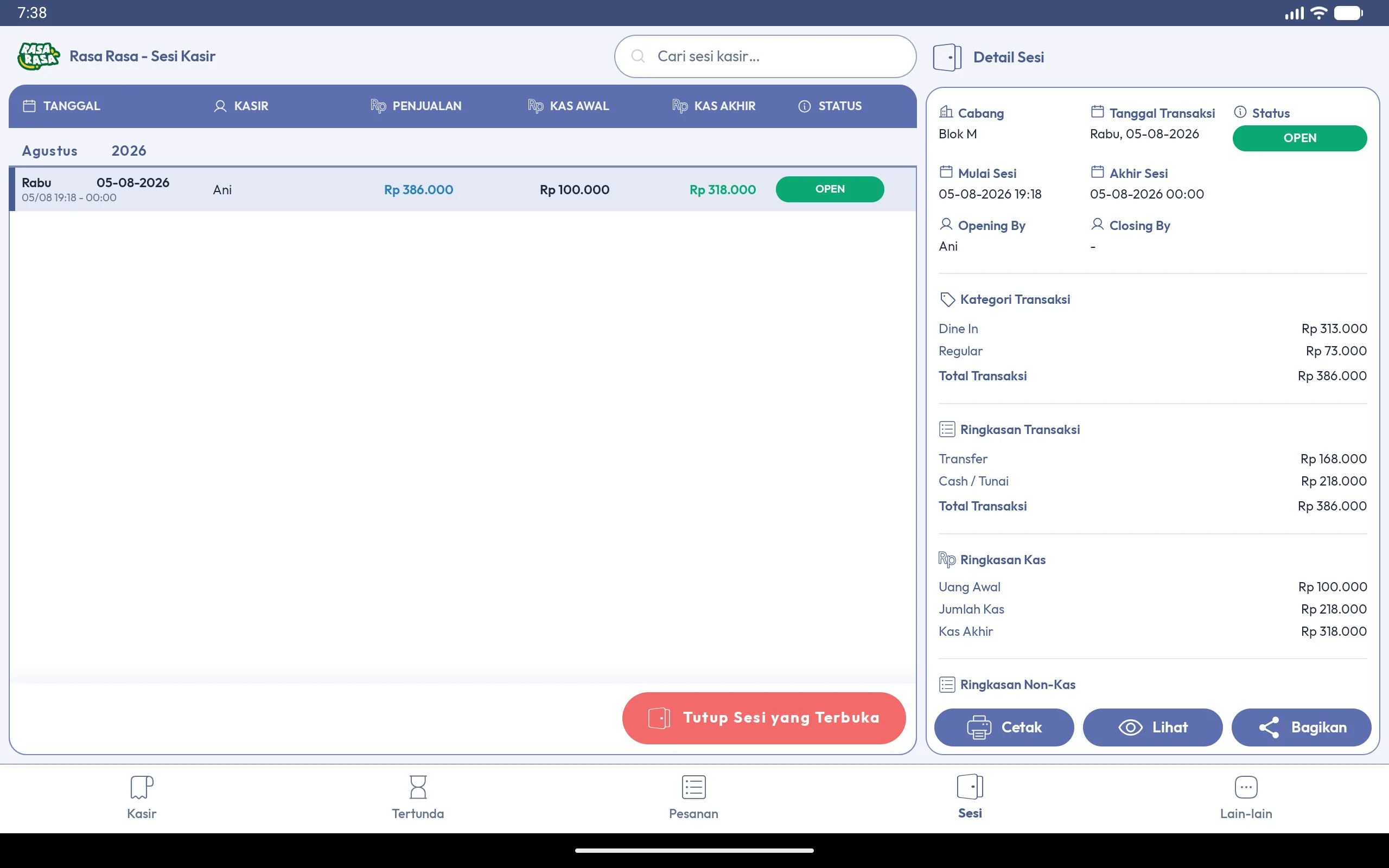Click the Wi-Fi status icon
1389x868 pixels.
pyautogui.click(x=1319, y=12)
